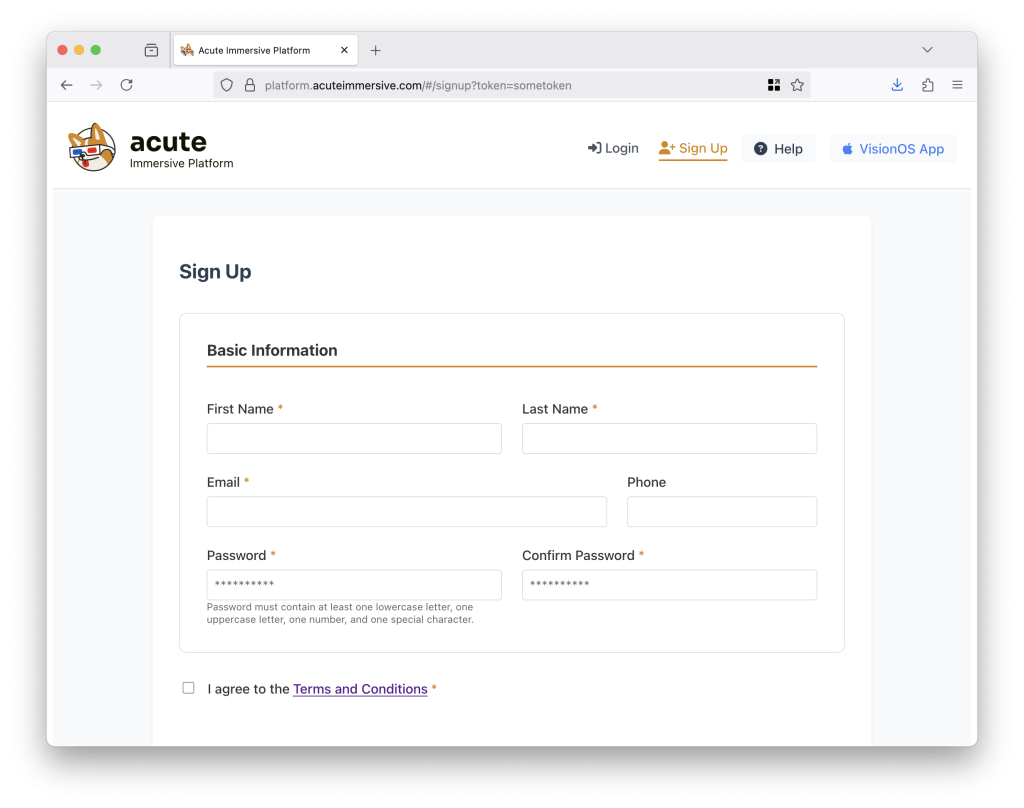The height and width of the screenshot is (808, 1024).
Task: Open the Help button
Action: coord(778,149)
